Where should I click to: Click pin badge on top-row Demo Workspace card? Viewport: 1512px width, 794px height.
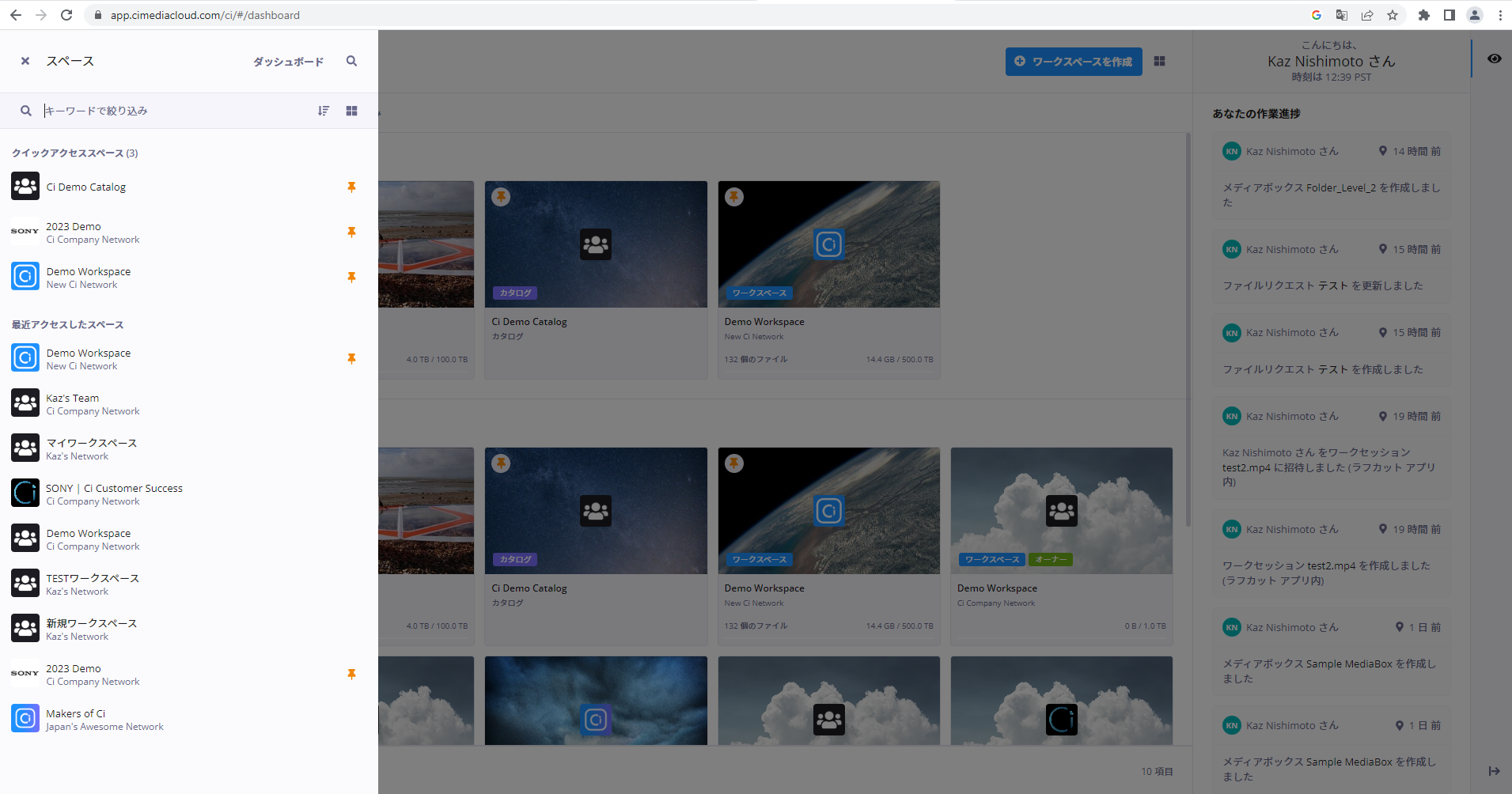point(734,197)
